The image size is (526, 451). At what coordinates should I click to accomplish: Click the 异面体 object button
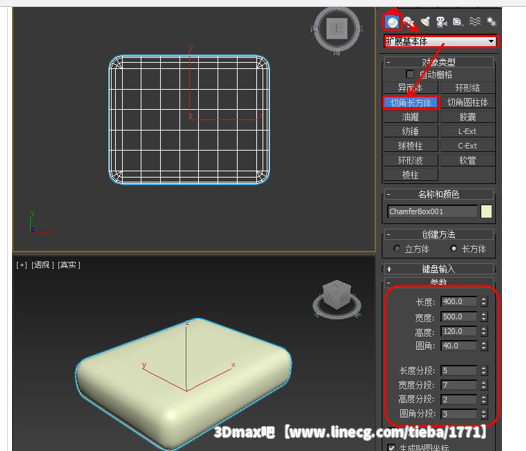(411, 88)
